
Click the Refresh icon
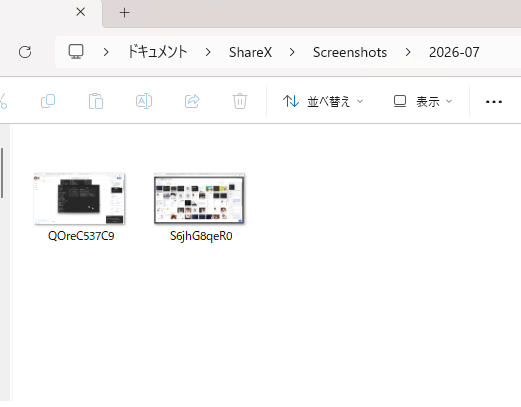[25, 52]
